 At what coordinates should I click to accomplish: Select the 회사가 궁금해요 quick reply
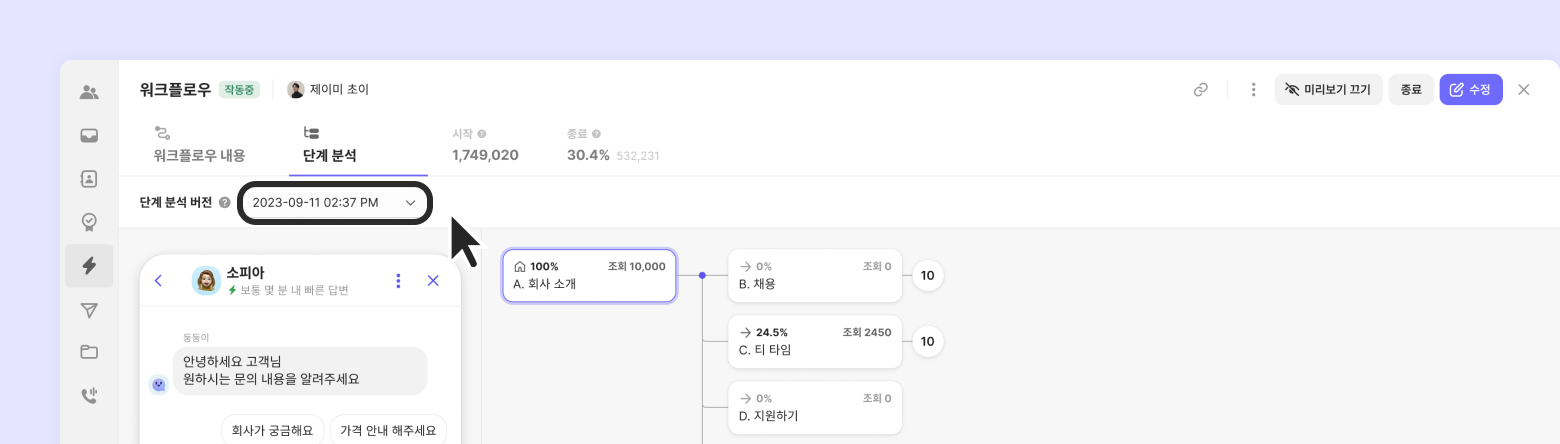tap(272, 431)
